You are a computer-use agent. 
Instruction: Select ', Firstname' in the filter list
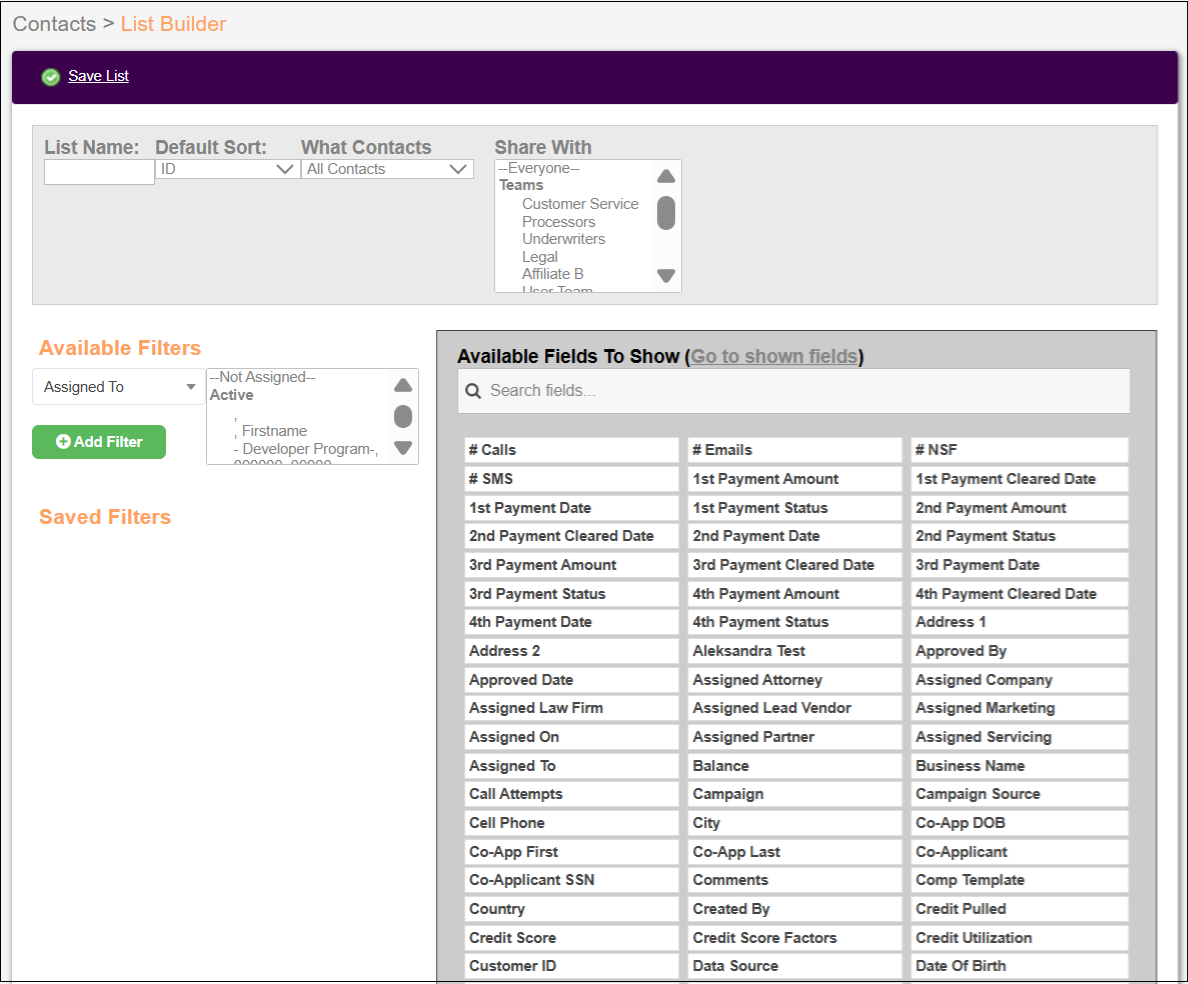[270, 431]
